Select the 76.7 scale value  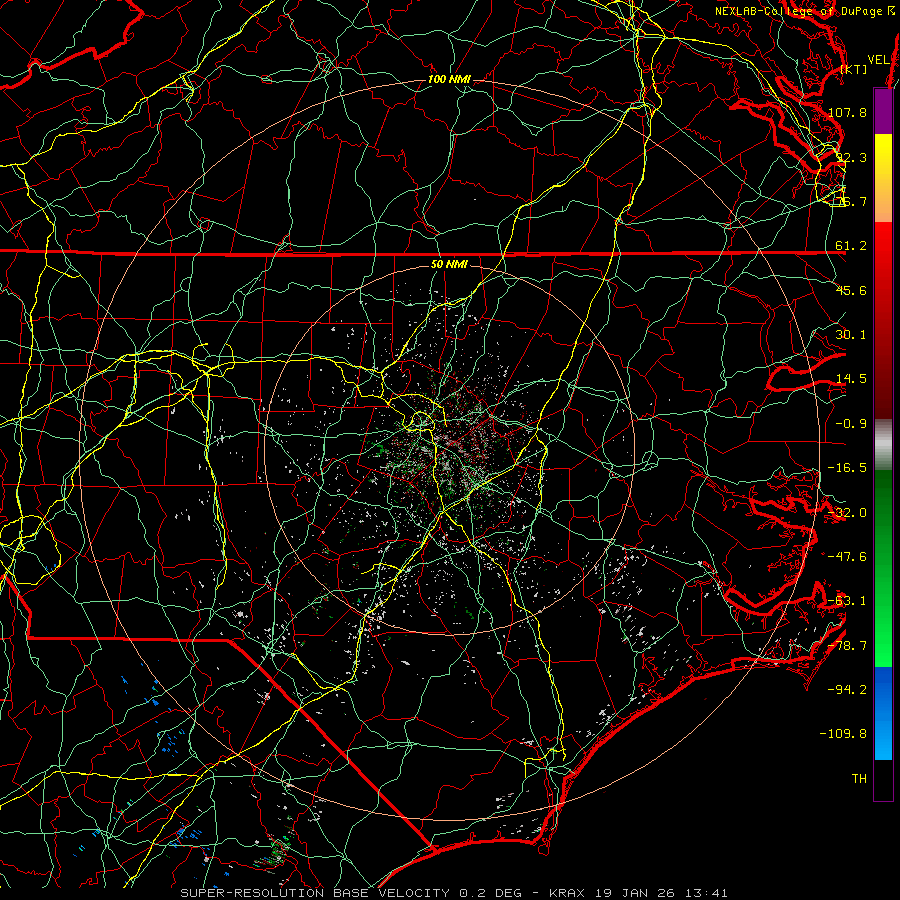point(851,201)
